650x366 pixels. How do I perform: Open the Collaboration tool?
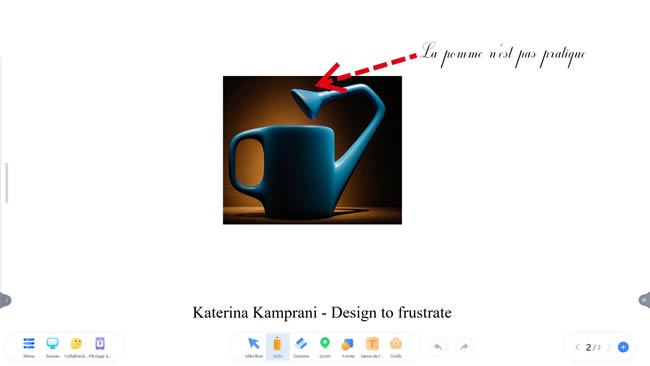pos(76,347)
